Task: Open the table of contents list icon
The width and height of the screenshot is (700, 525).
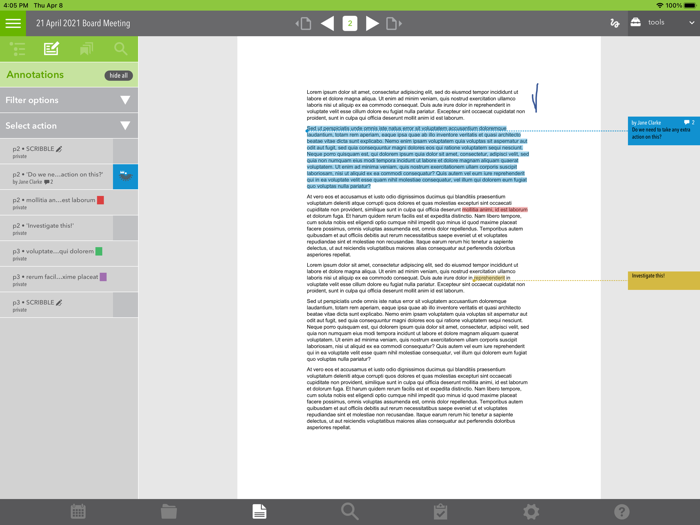Action: pyautogui.click(x=17, y=48)
